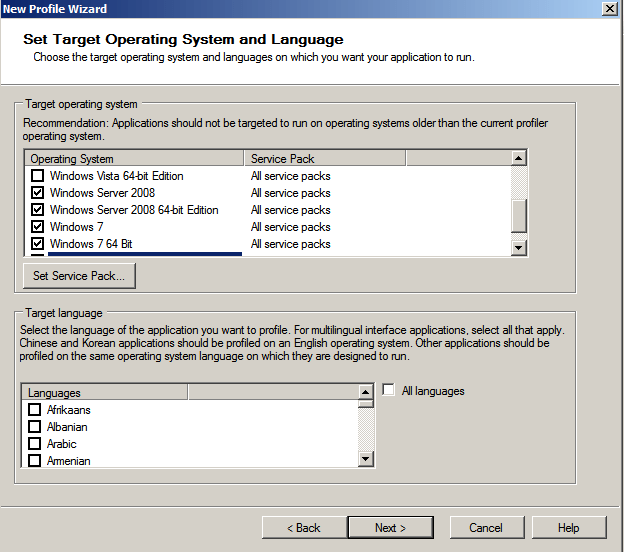Image resolution: width=624 pixels, height=552 pixels.
Task: Open the Set Service Pack dialog
Action: [x=79, y=275]
